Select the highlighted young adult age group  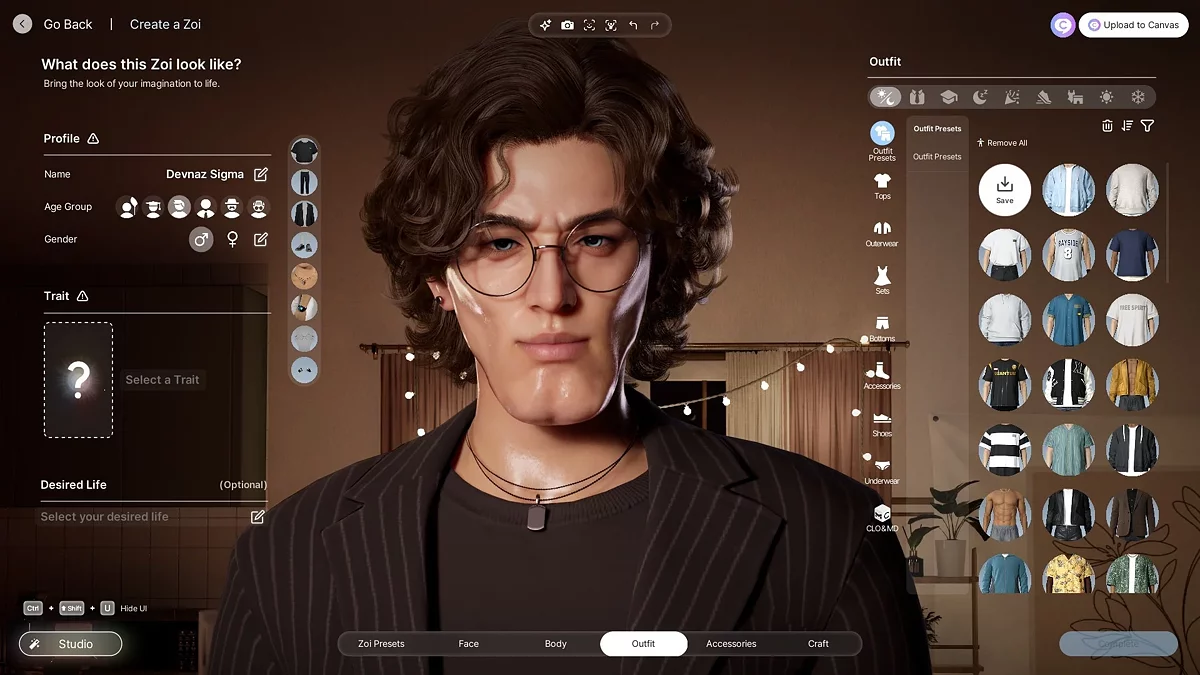point(179,207)
